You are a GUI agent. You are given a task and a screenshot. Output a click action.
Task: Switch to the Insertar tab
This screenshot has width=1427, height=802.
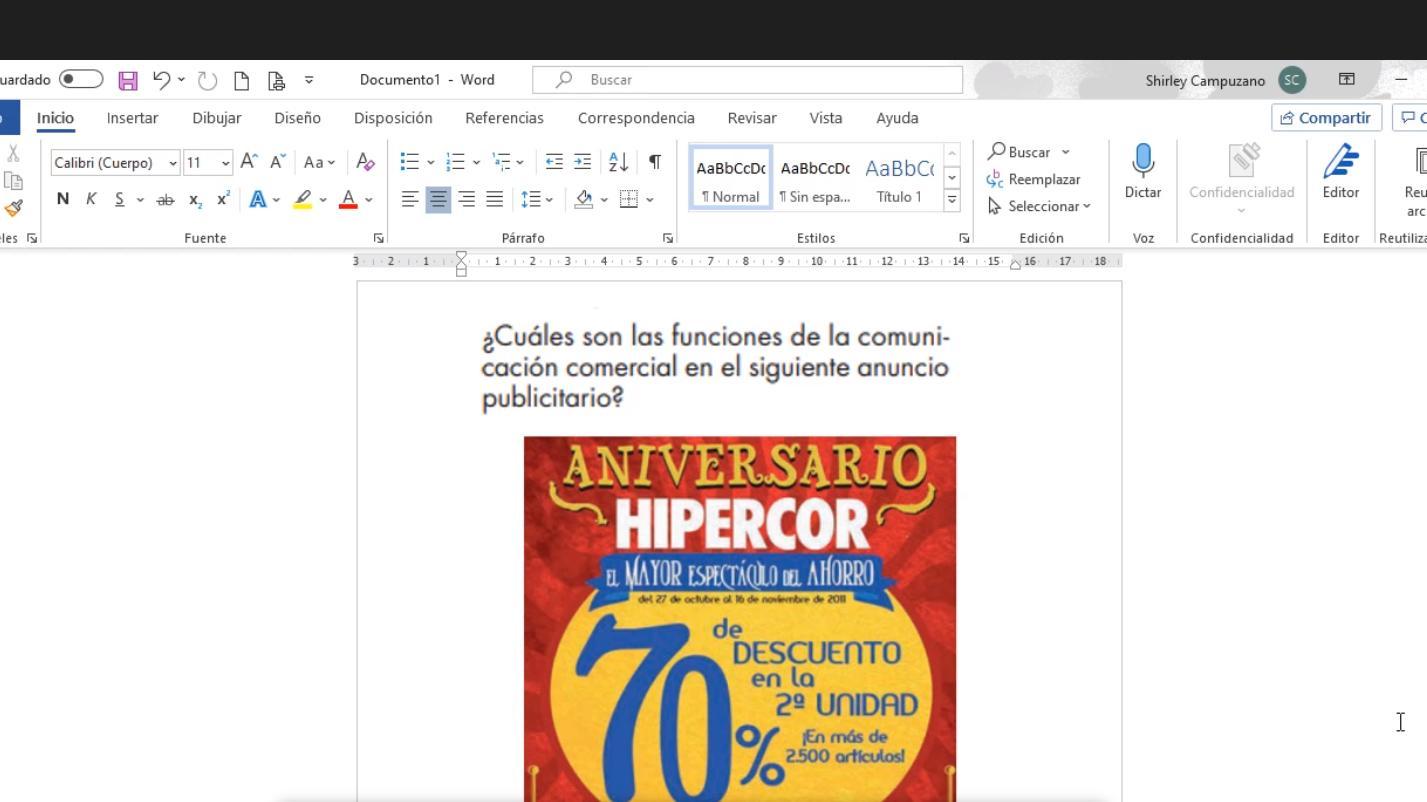[132, 118]
